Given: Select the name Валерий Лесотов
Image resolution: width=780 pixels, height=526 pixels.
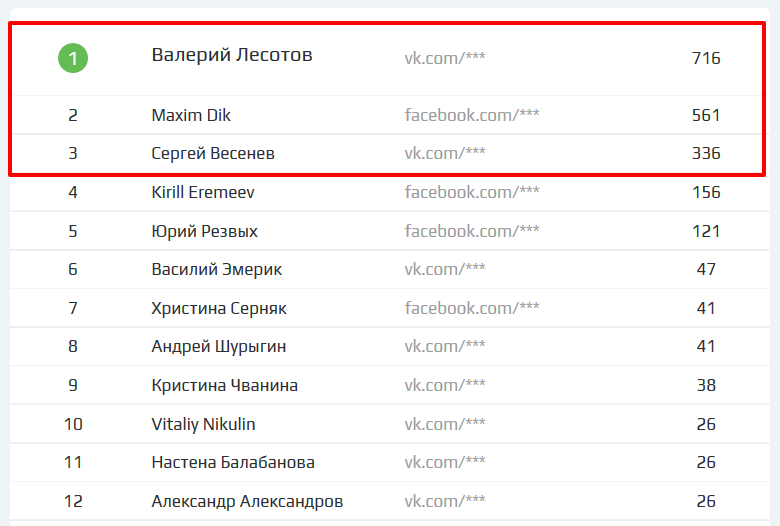Looking at the screenshot, I should [232, 55].
